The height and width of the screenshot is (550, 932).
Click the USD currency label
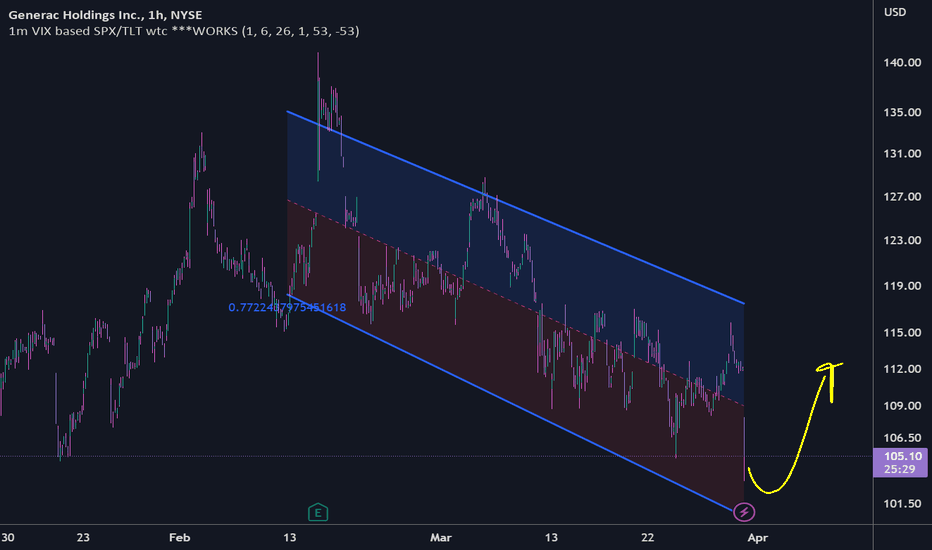[895, 12]
